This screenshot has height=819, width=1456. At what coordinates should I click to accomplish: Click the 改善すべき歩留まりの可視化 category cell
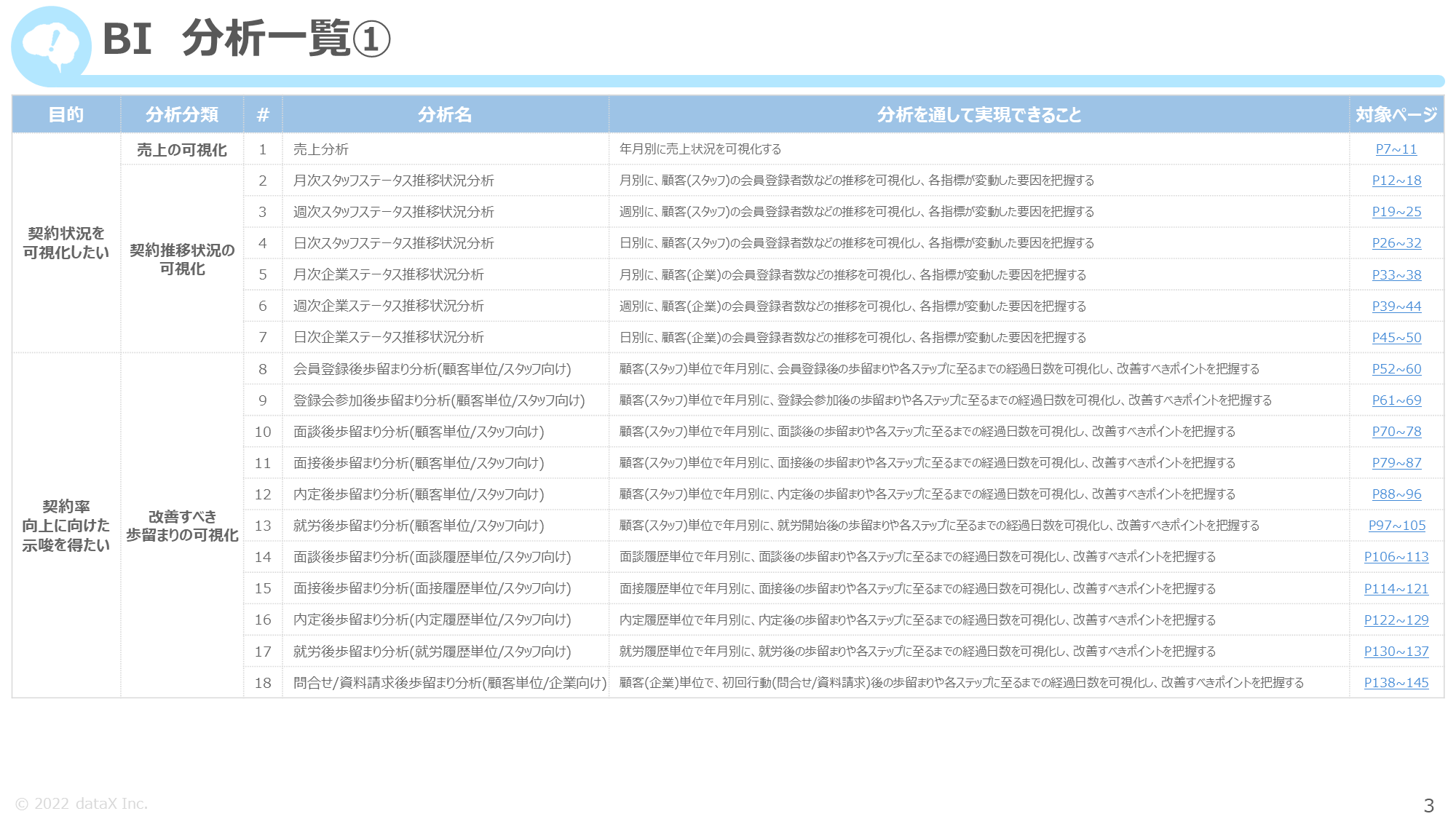coord(182,526)
